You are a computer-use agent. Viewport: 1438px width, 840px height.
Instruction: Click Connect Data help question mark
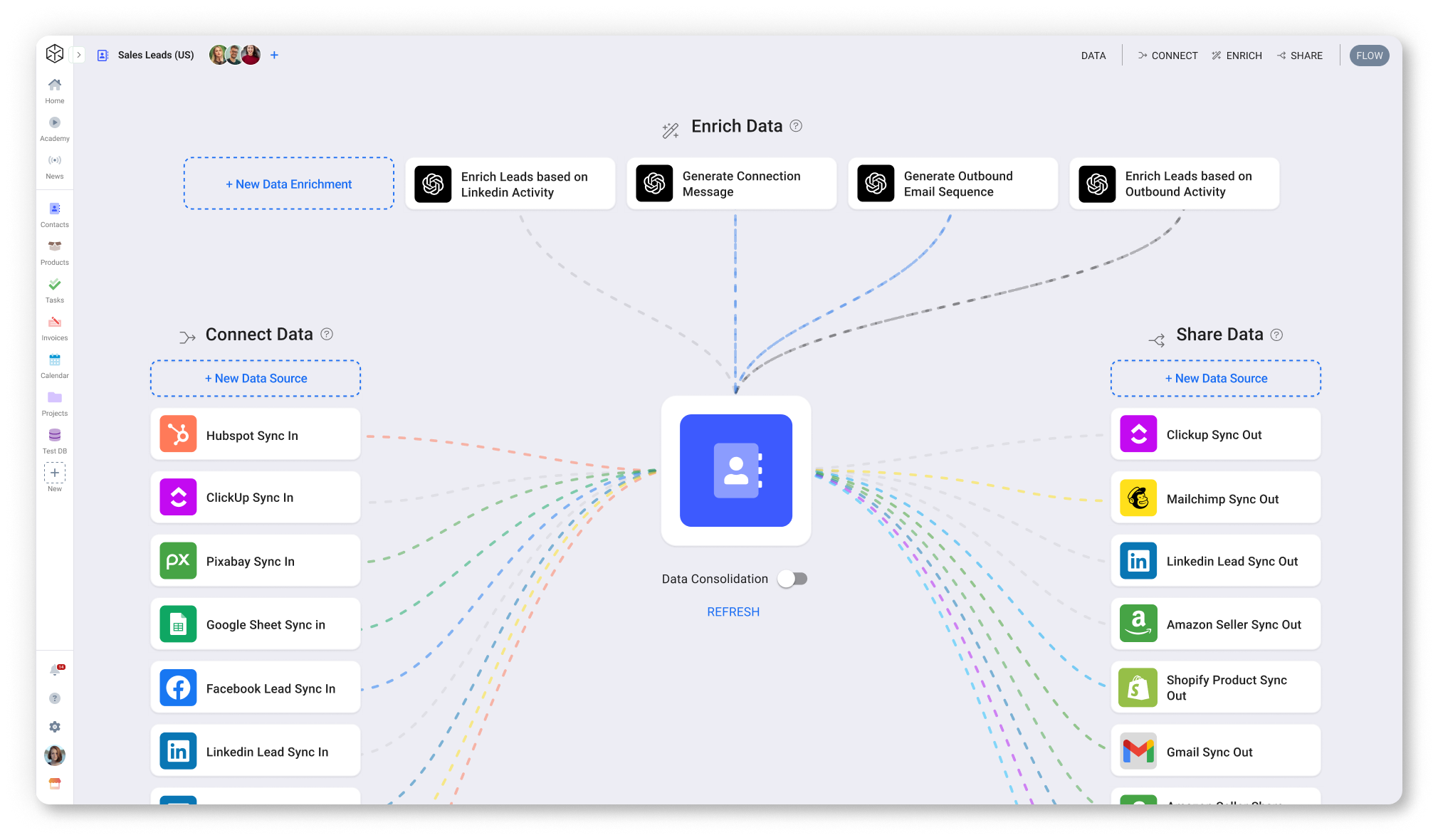327,334
